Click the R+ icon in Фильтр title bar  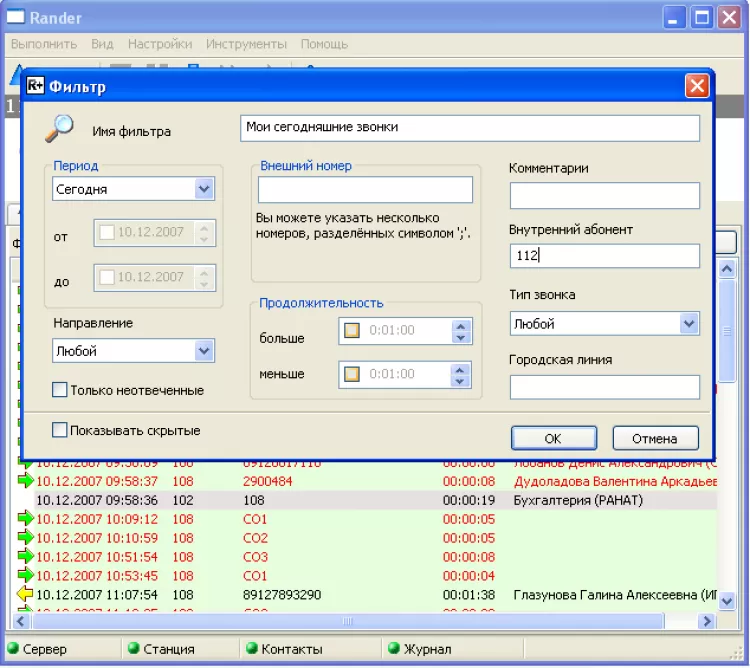(x=35, y=86)
